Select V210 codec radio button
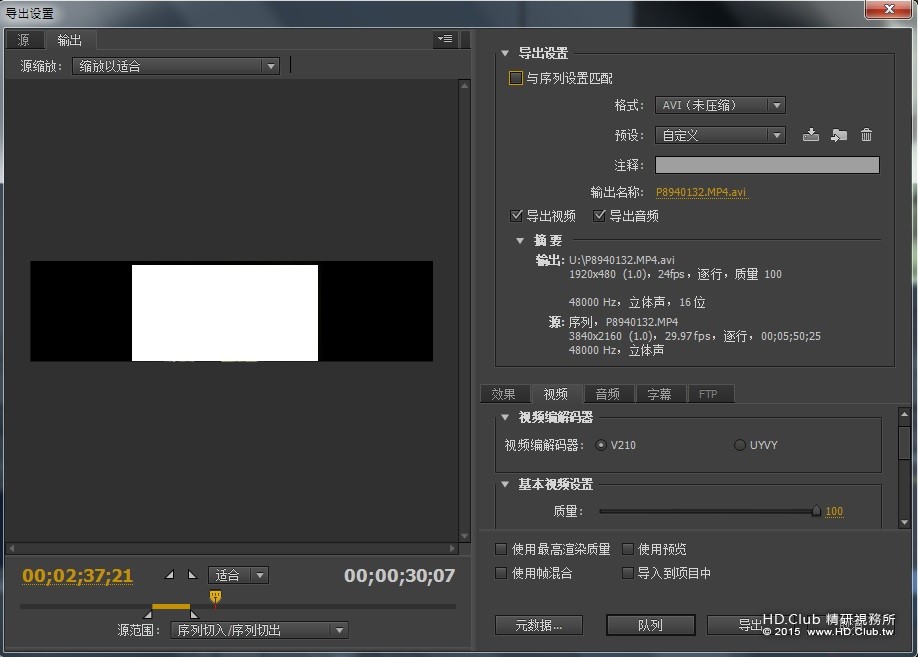 (601, 445)
